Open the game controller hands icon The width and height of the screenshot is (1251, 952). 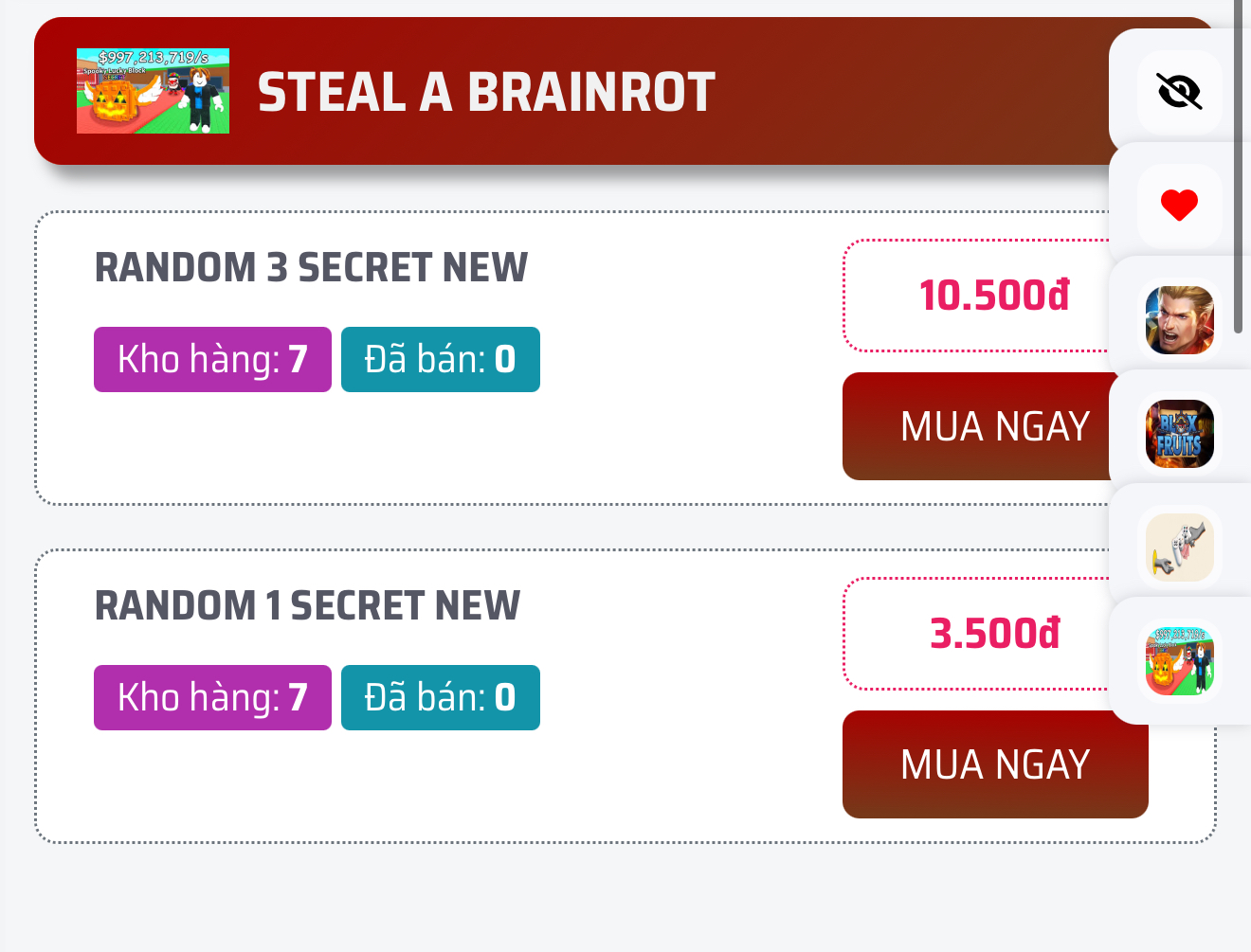[x=1179, y=548]
